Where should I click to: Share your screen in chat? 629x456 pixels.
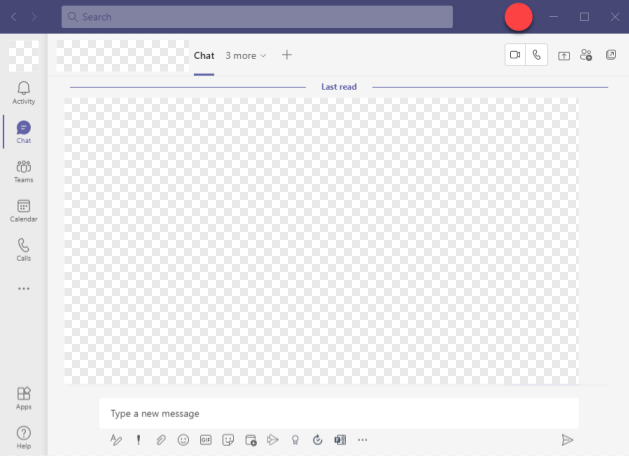click(x=564, y=55)
